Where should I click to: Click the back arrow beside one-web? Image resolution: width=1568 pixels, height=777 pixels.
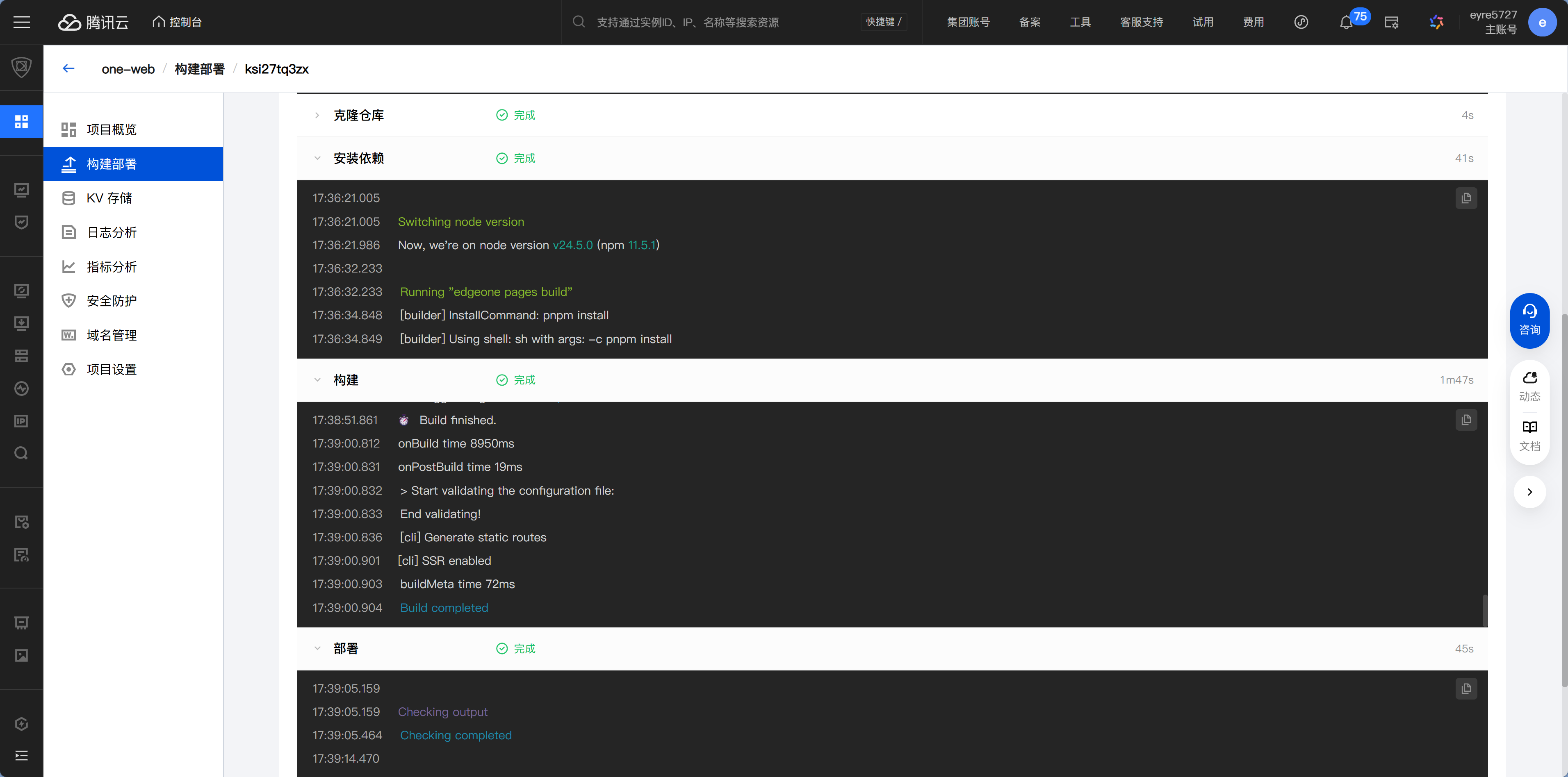(x=68, y=68)
